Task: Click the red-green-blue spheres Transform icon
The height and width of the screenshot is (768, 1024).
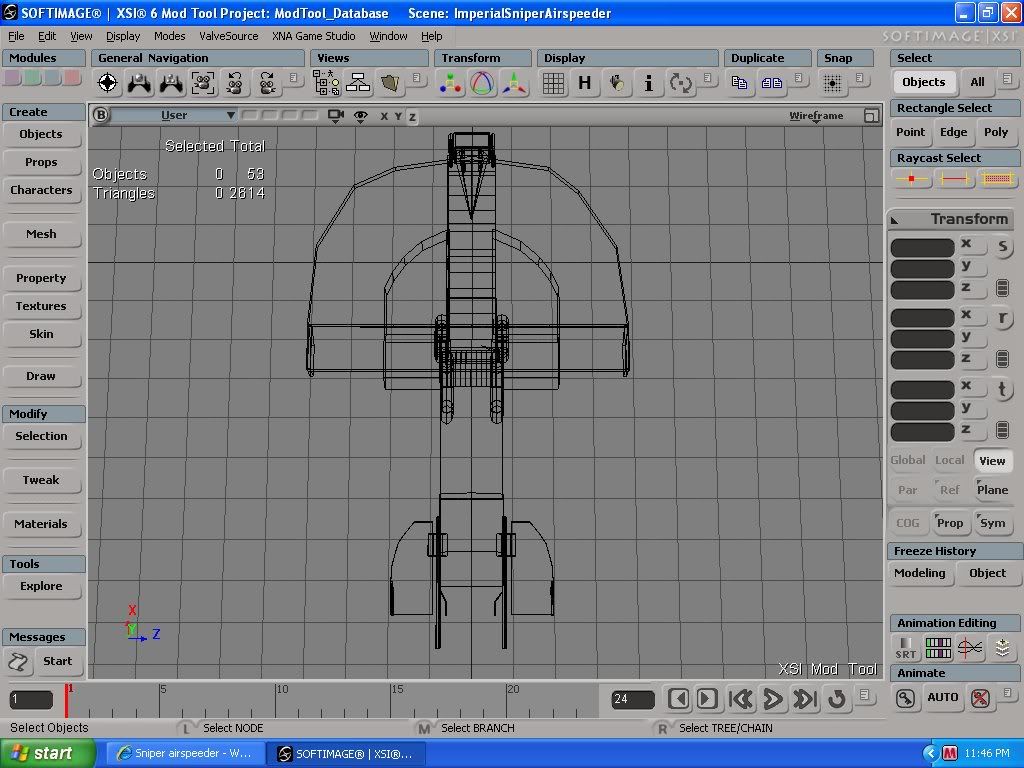Action: tap(451, 83)
